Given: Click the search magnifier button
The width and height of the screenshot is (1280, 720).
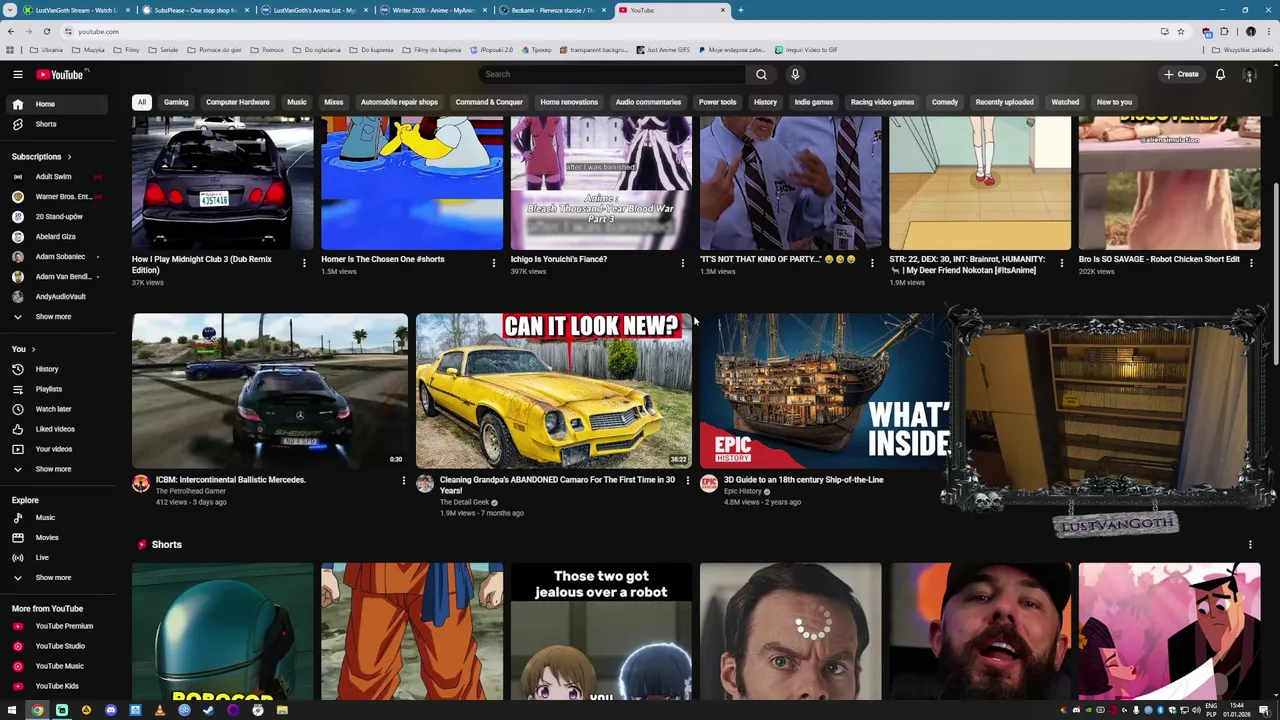Looking at the screenshot, I should (x=761, y=74).
